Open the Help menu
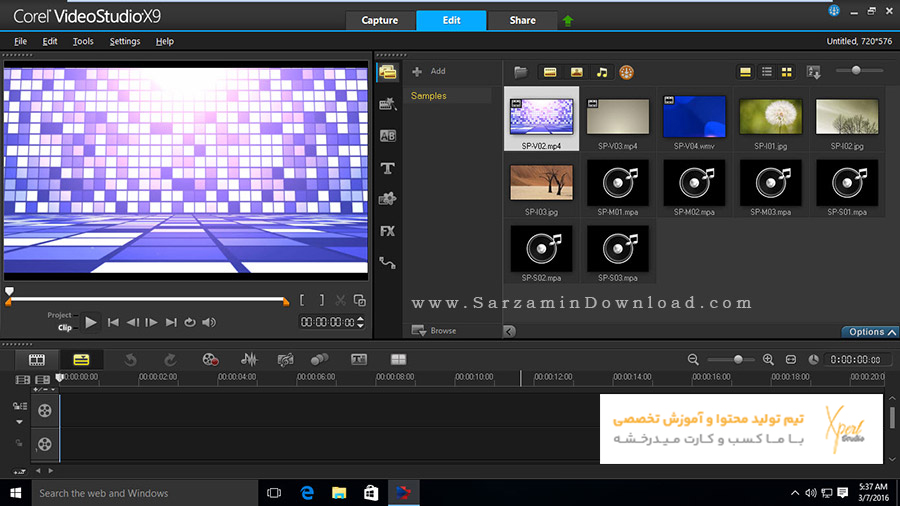Image resolution: width=900 pixels, height=506 pixels. click(164, 41)
